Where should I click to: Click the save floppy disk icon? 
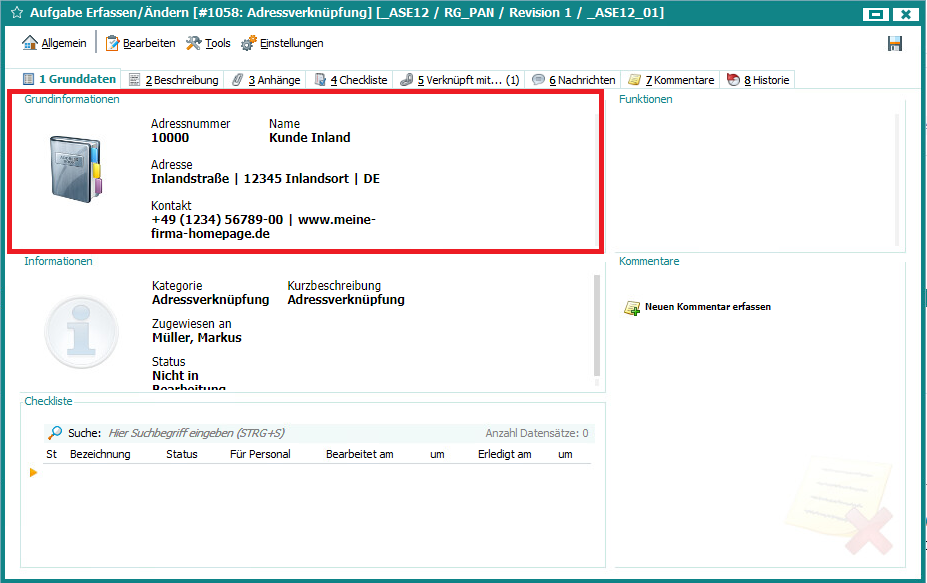[x=894, y=44]
